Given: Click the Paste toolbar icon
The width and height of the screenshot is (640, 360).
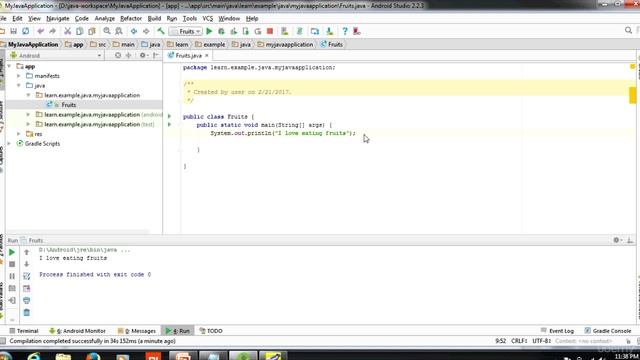Looking at the screenshot, I should [92, 31].
